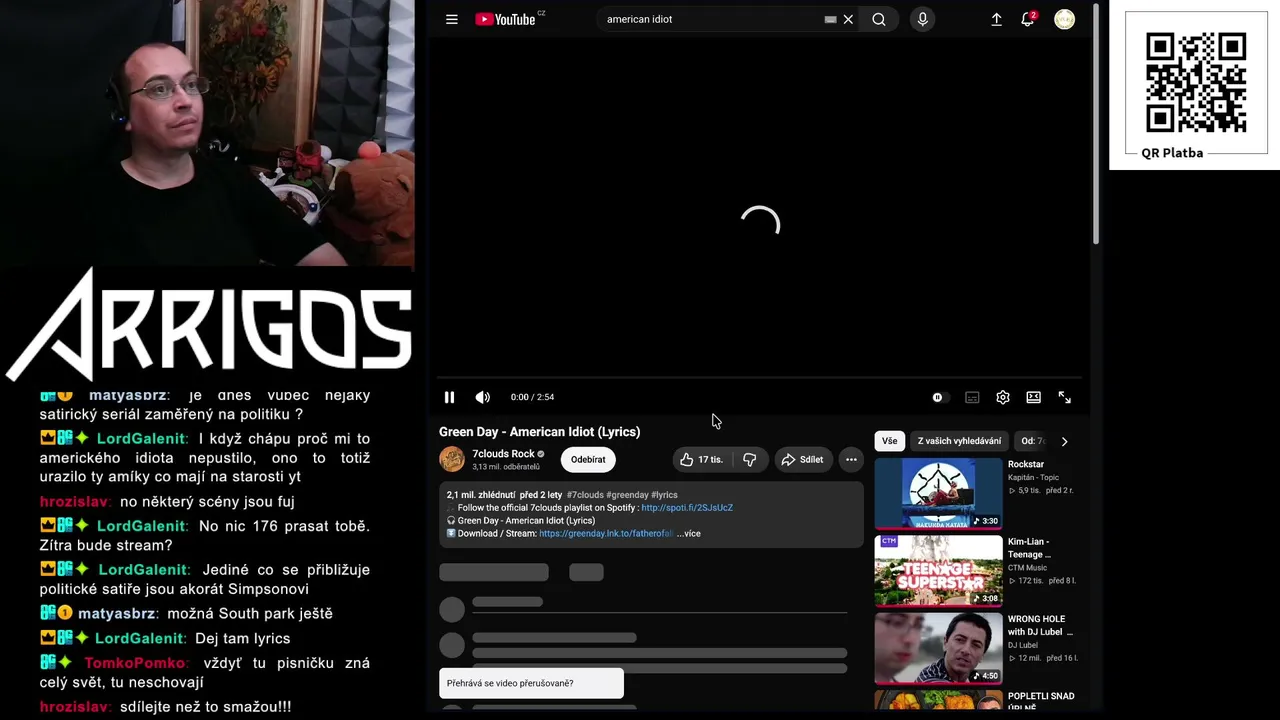Open the Teenage Superstar video thumbnail

pyautogui.click(x=938, y=570)
